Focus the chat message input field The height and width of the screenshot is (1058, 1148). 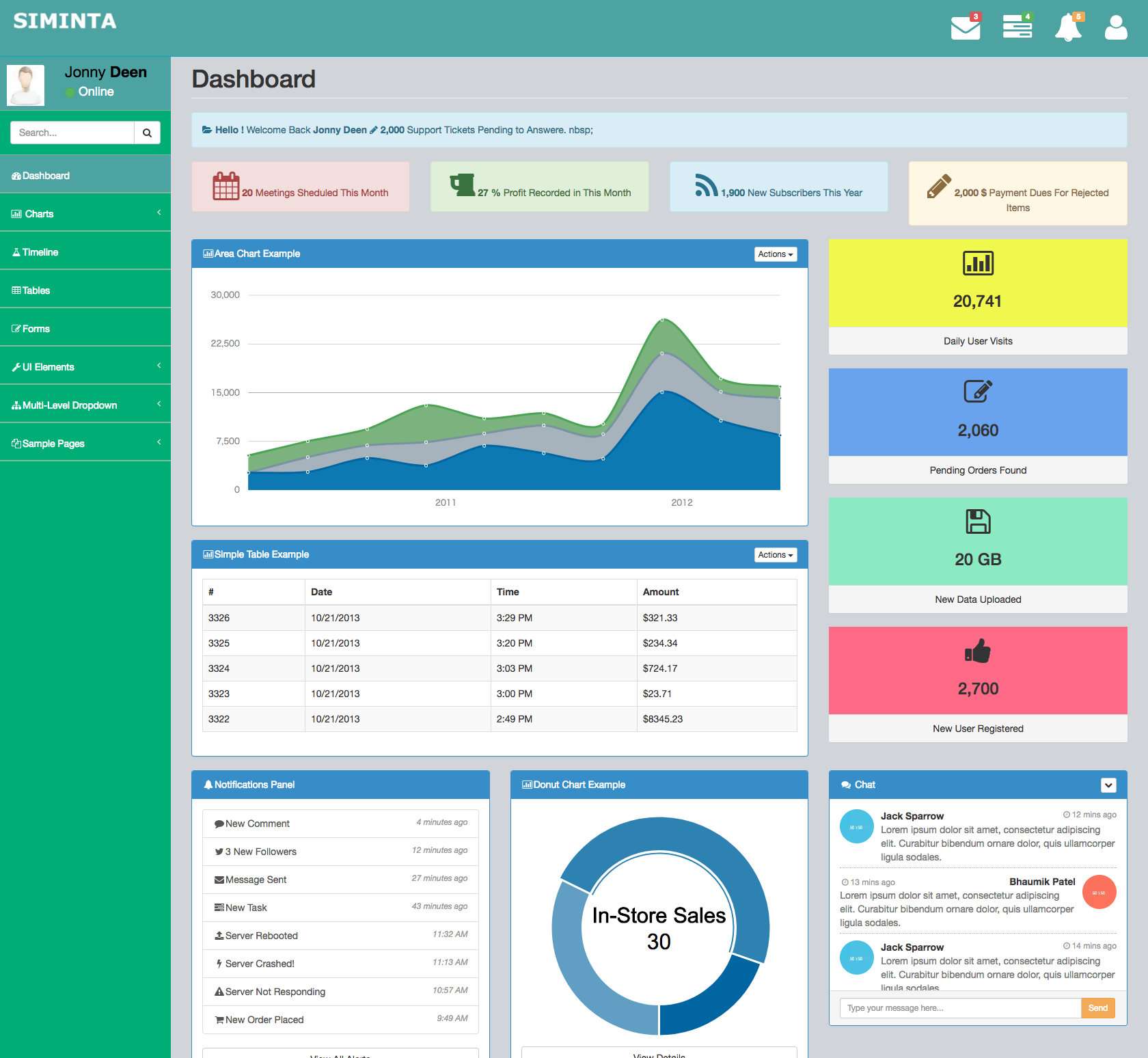(x=960, y=1008)
